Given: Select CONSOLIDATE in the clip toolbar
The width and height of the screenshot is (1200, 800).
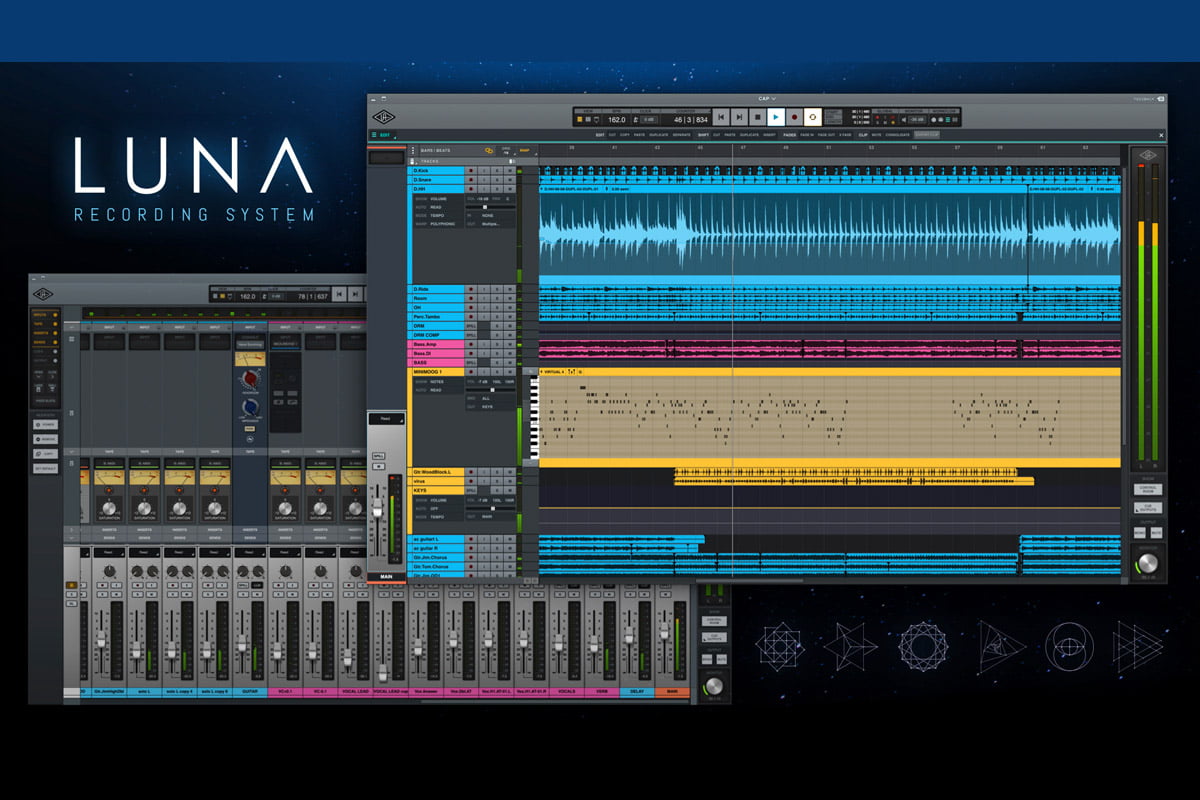Looking at the screenshot, I should coord(897,135).
